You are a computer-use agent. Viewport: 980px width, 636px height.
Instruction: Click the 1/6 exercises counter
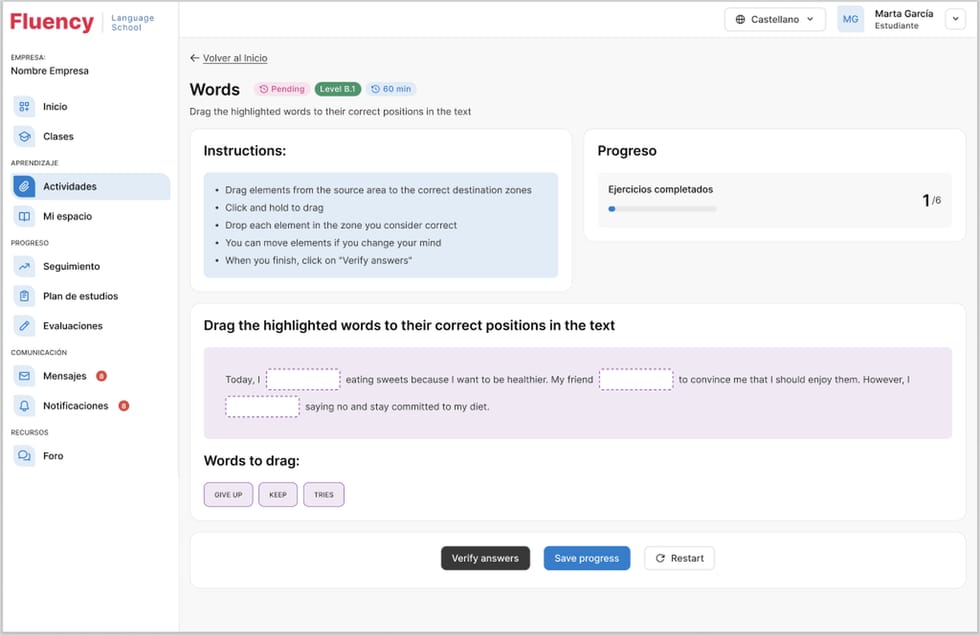931,200
